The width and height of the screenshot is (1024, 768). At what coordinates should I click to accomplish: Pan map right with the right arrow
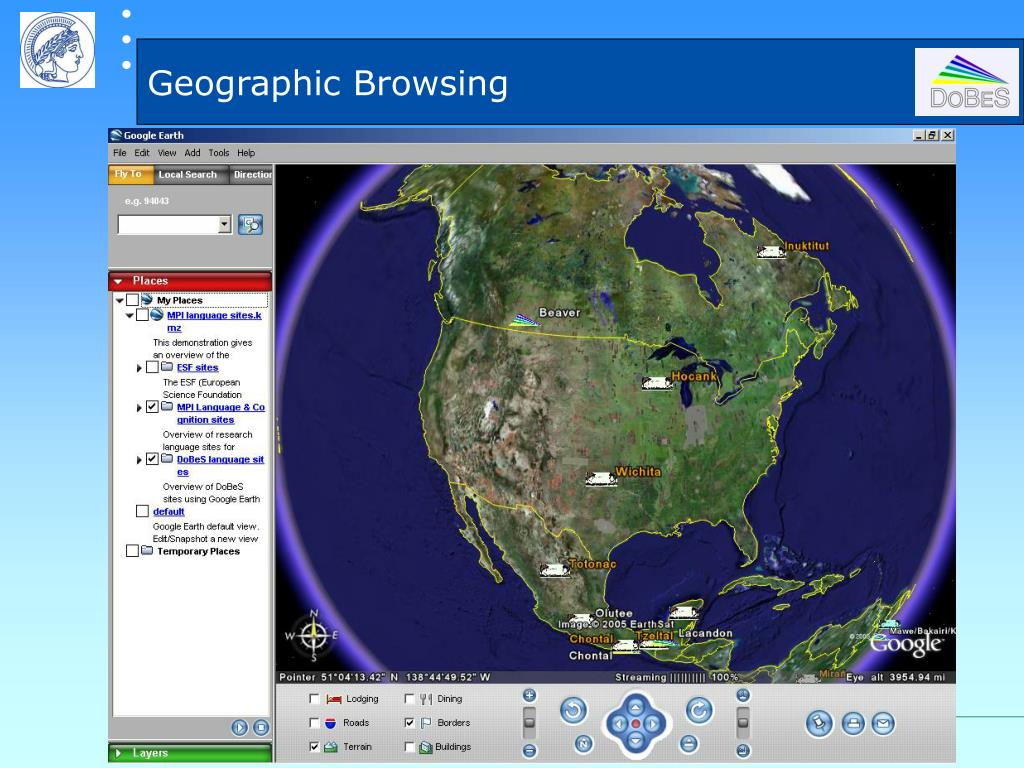[x=652, y=724]
